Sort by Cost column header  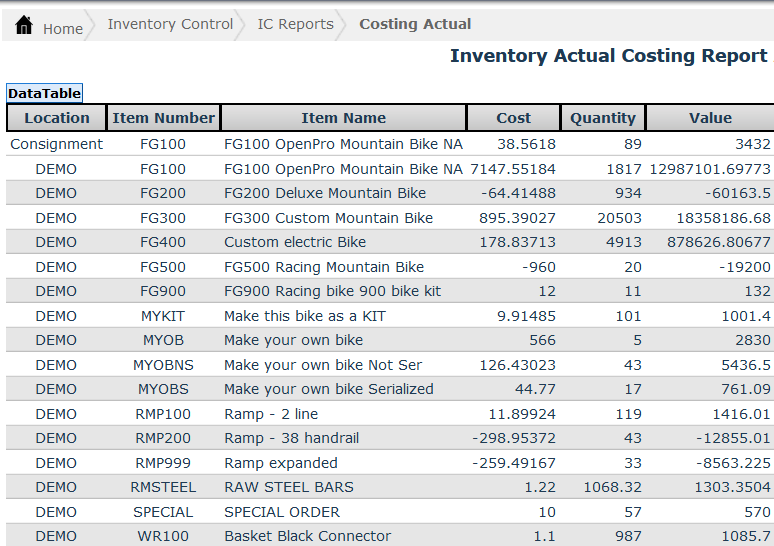pos(513,118)
